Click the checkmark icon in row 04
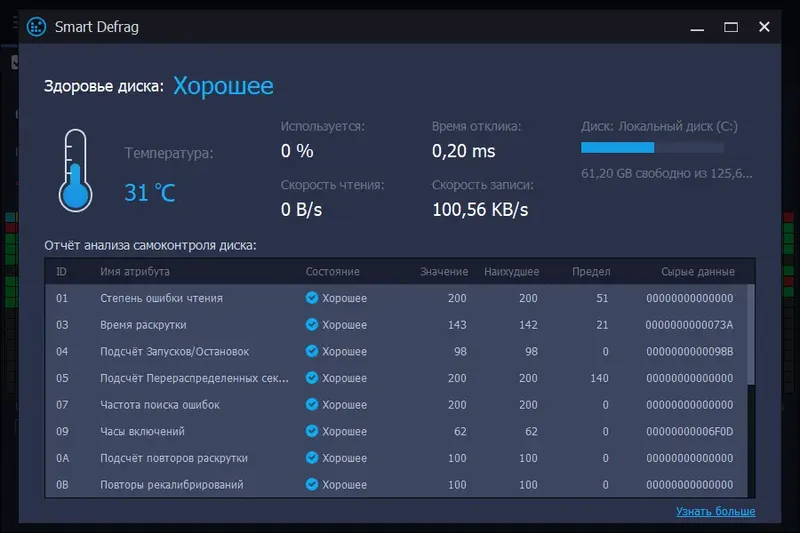 pyautogui.click(x=312, y=352)
